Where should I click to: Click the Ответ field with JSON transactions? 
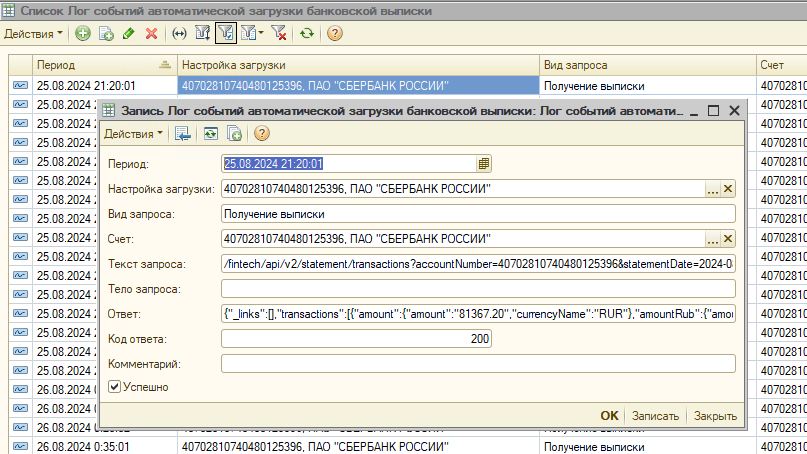pyautogui.click(x=478, y=314)
